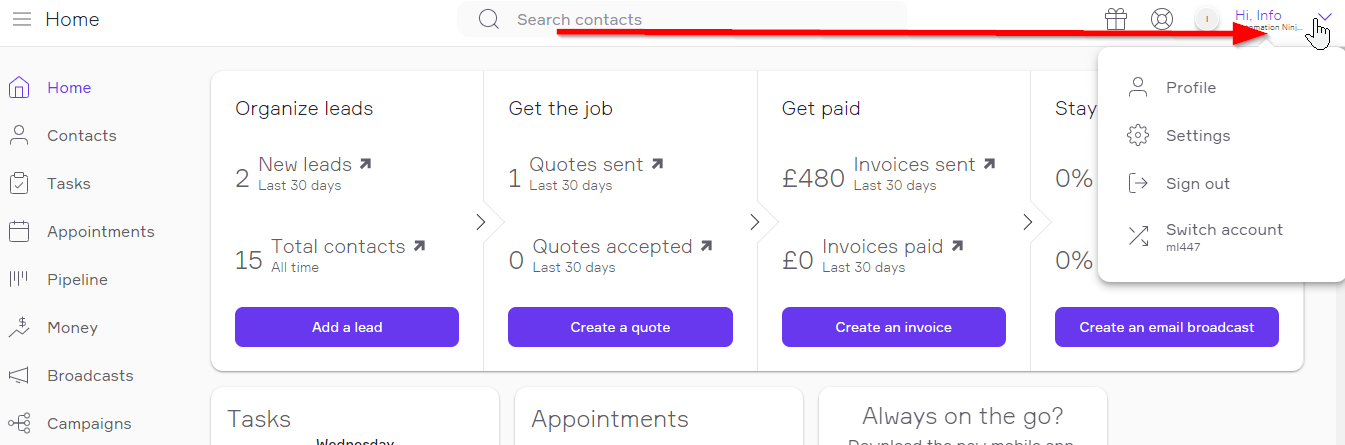This screenshot has width=1345, height=445.
Task: Open the New leads stat link
Action: point(305,164)
